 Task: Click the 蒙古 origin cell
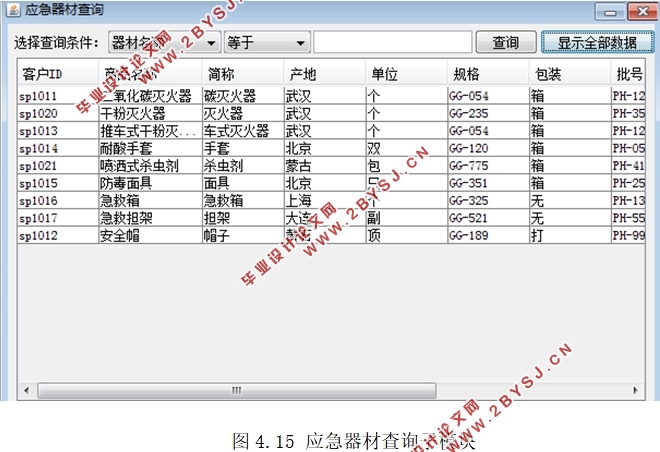pos(325,166)
